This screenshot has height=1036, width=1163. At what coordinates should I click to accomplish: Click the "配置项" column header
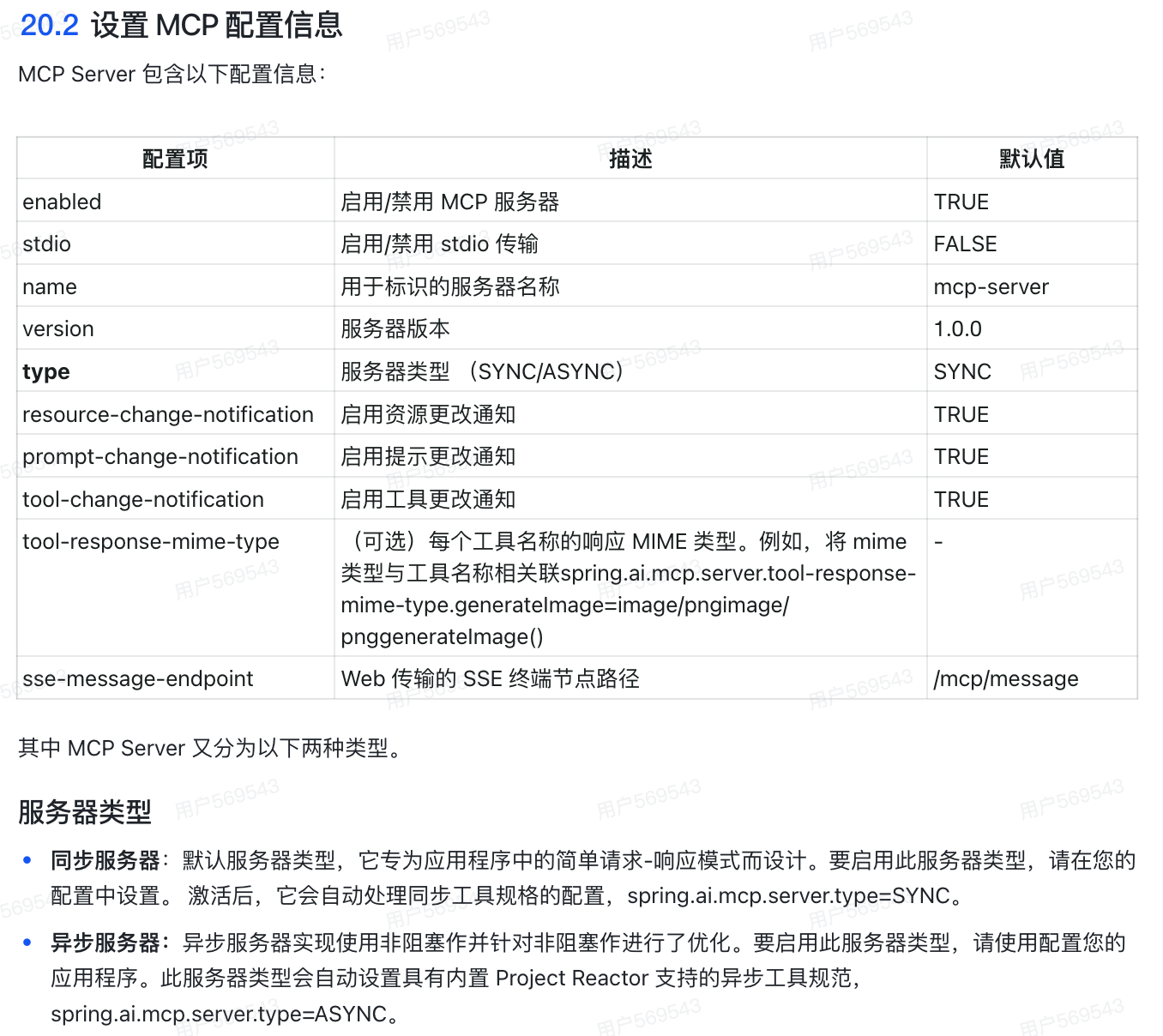coord(175,159)
